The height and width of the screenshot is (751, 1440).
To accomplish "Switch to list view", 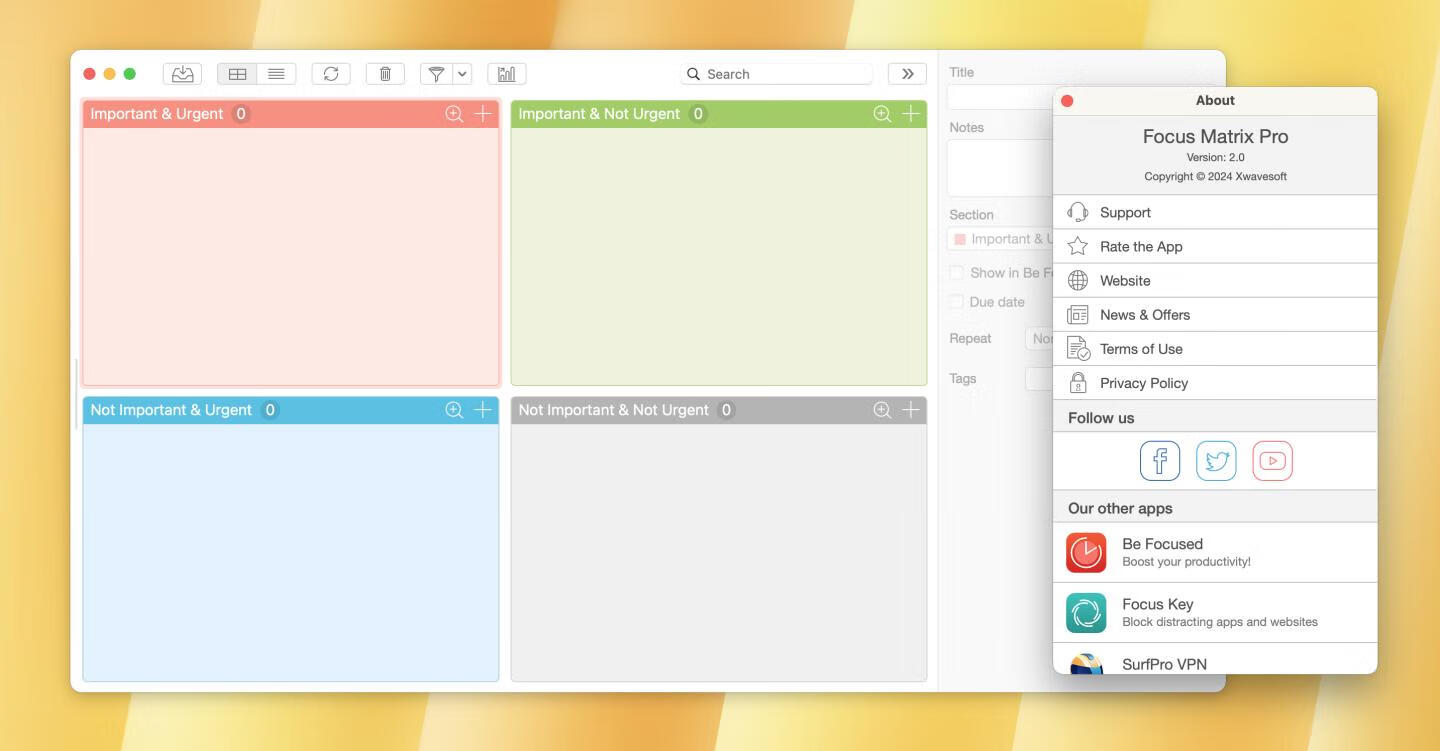I will [x=276, y=74].
